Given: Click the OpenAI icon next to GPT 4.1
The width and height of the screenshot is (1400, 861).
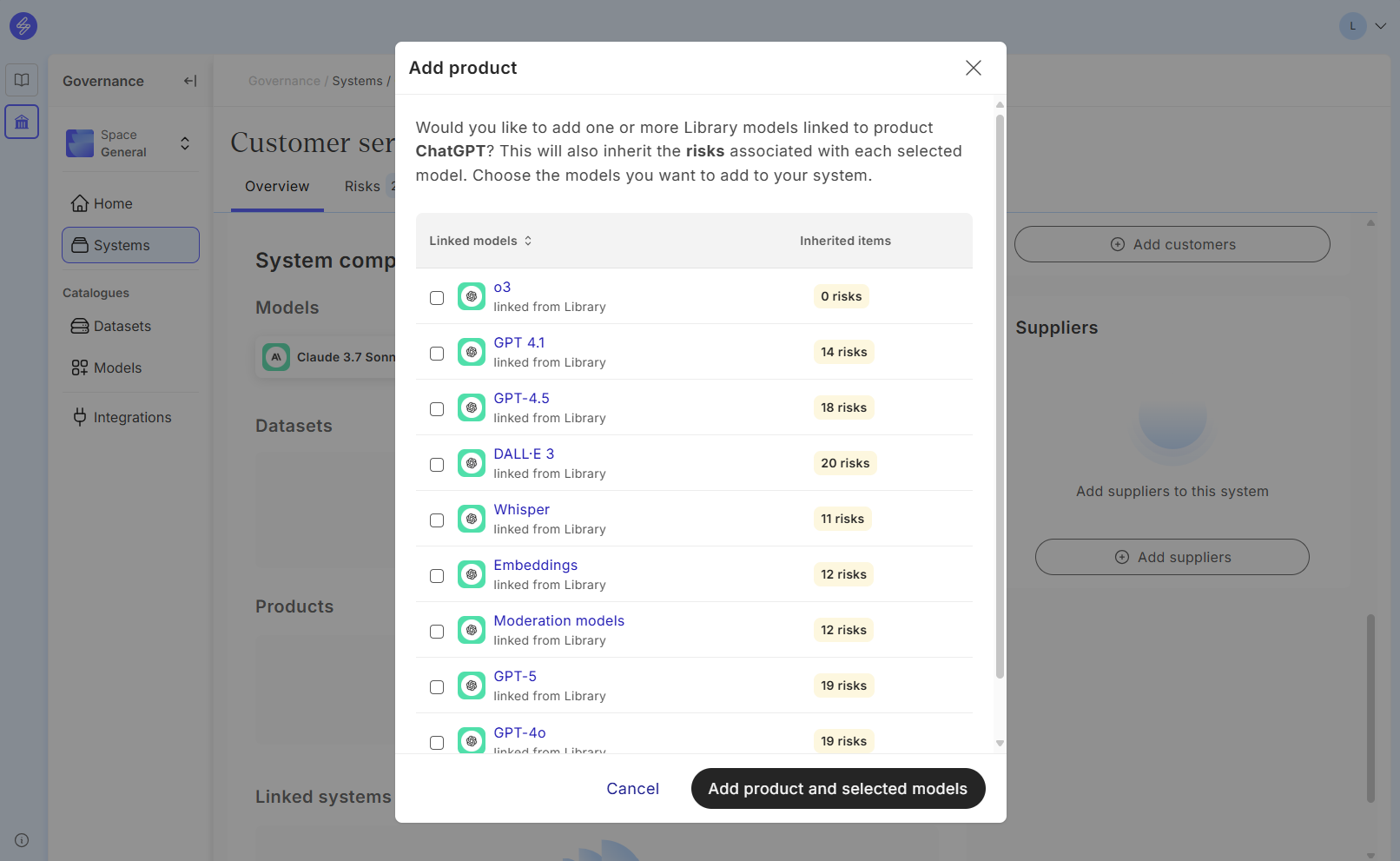Looking at the screenshot, I should point(471,352).
